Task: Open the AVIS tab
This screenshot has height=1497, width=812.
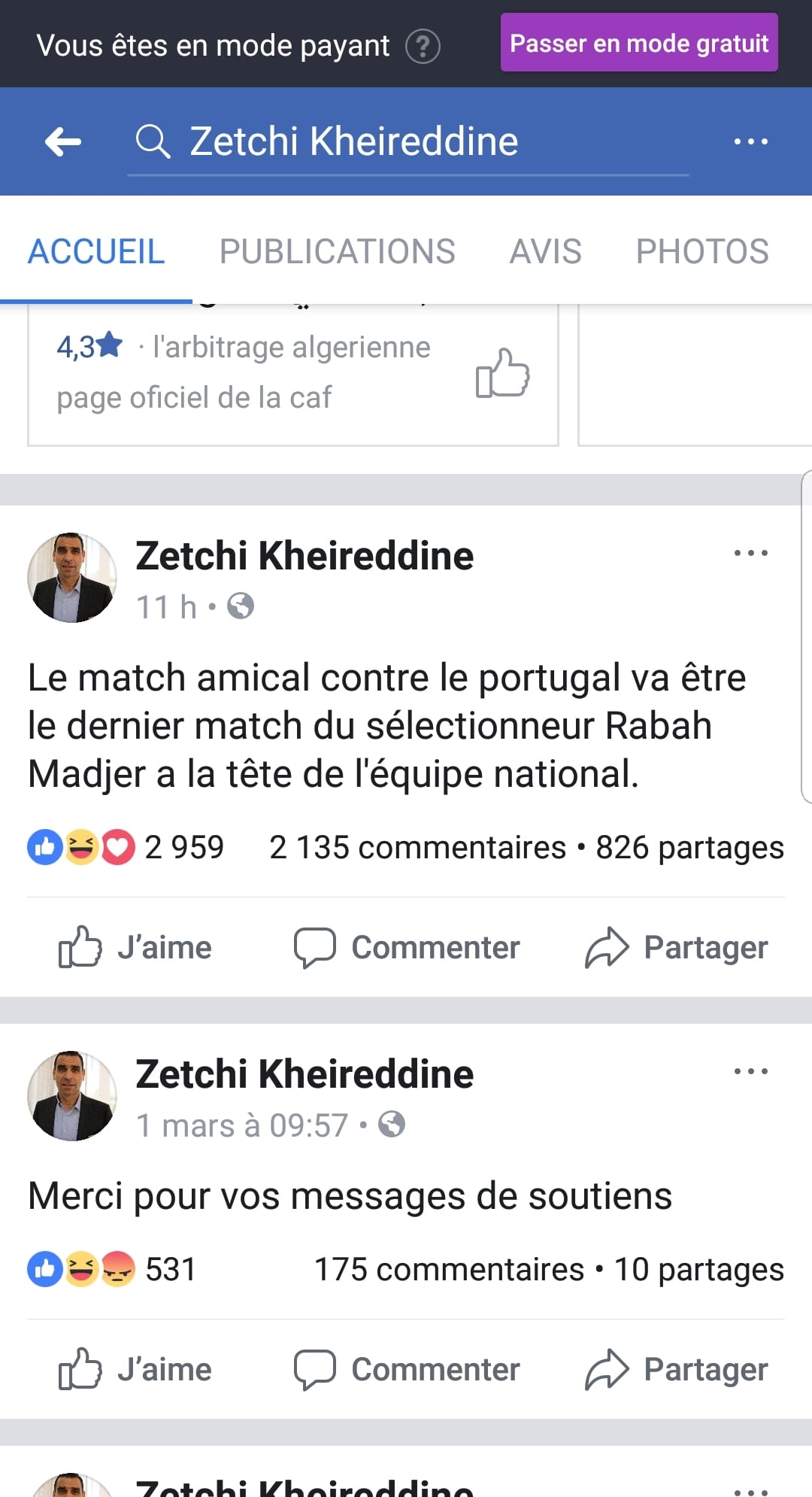Action: pyautogui.click(x=545, y=251)
